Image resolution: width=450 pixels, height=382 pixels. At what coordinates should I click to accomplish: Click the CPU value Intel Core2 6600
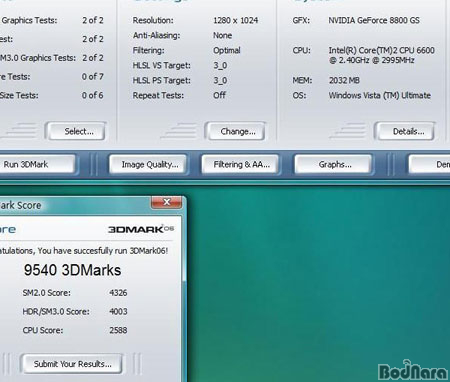point(382,55)
